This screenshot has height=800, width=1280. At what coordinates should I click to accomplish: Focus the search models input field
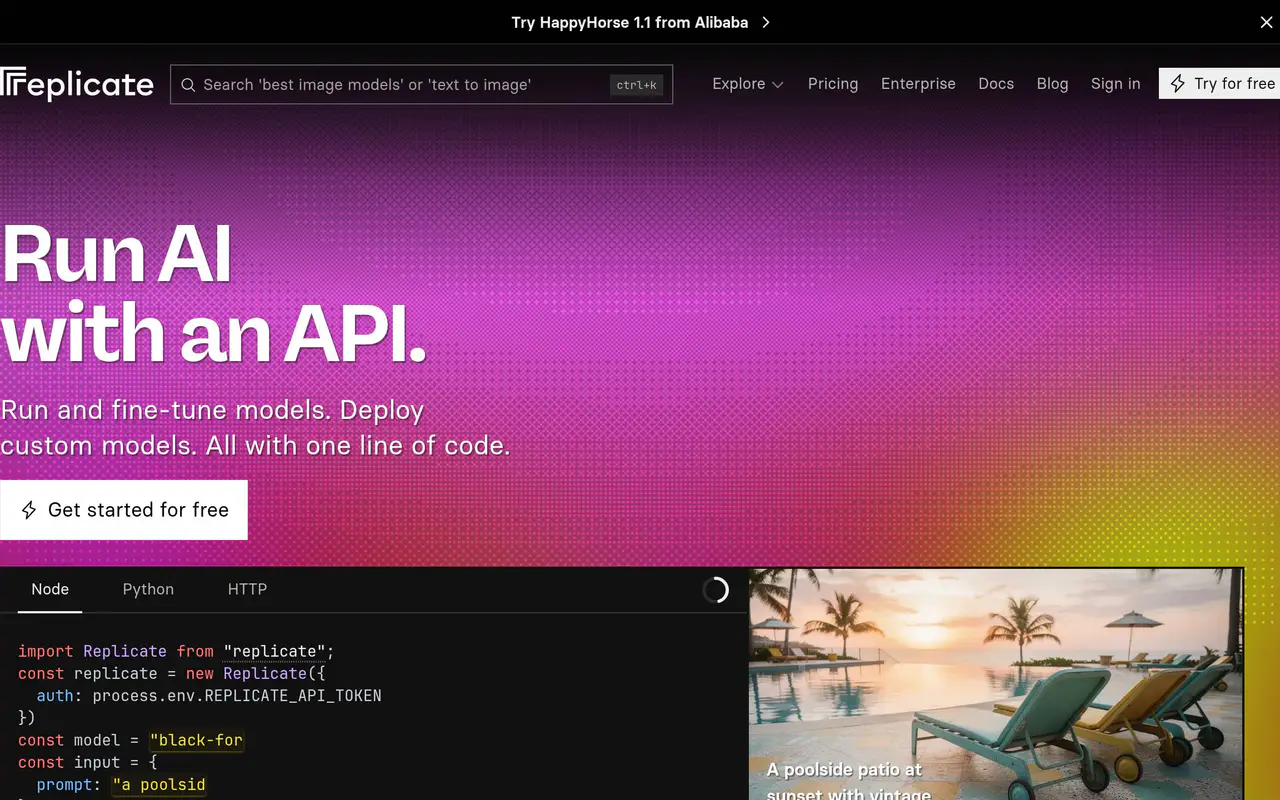click(x=421, y=85)
